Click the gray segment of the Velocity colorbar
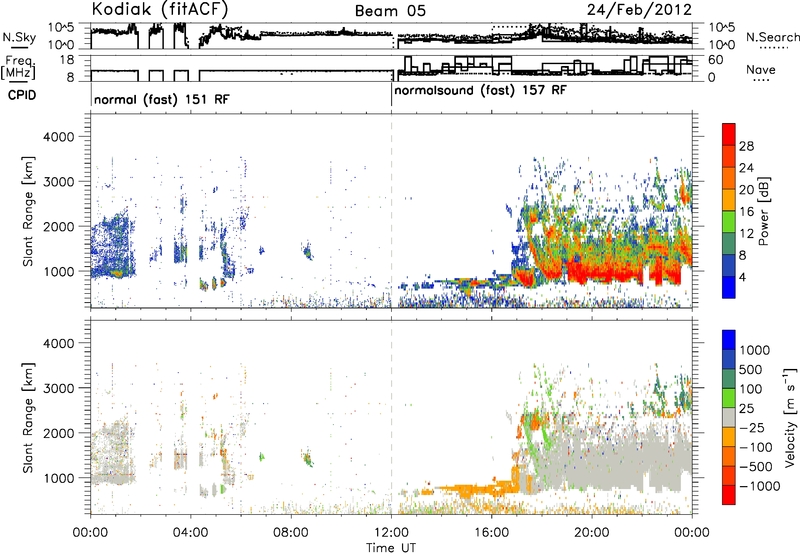Screen dimensions: 800x554 [x=729, y=417]
